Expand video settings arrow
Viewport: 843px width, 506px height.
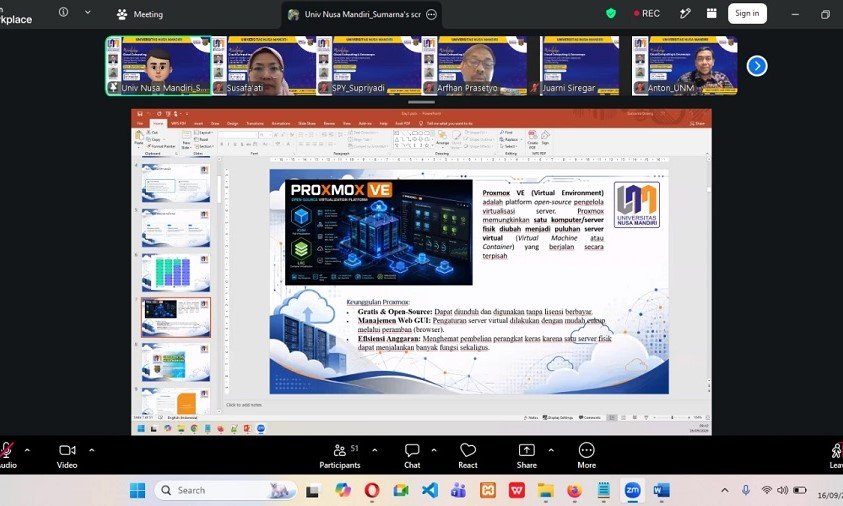tap(91, 450)
